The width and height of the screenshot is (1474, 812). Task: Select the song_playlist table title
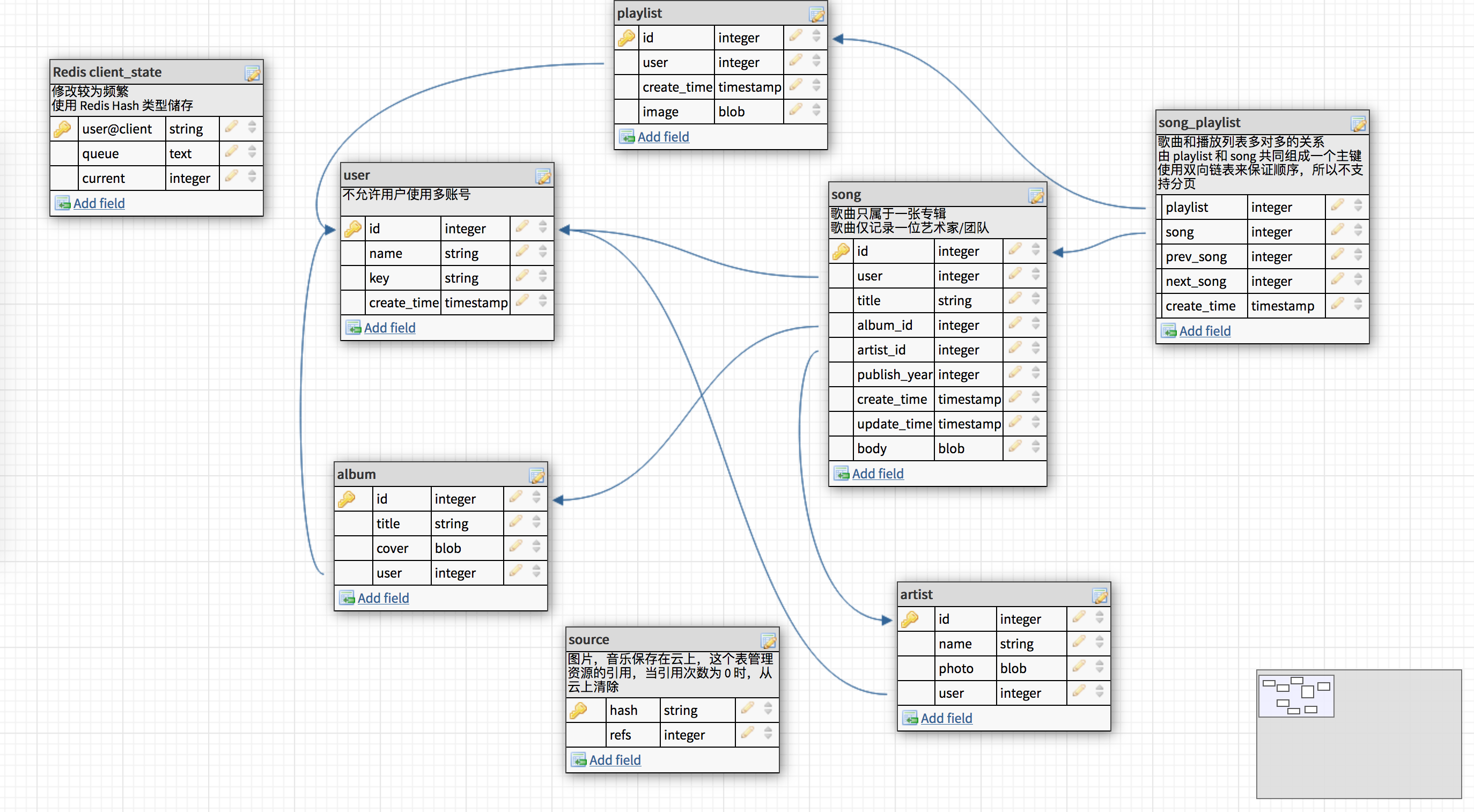pyautogui.click(x=1199, y=123)
